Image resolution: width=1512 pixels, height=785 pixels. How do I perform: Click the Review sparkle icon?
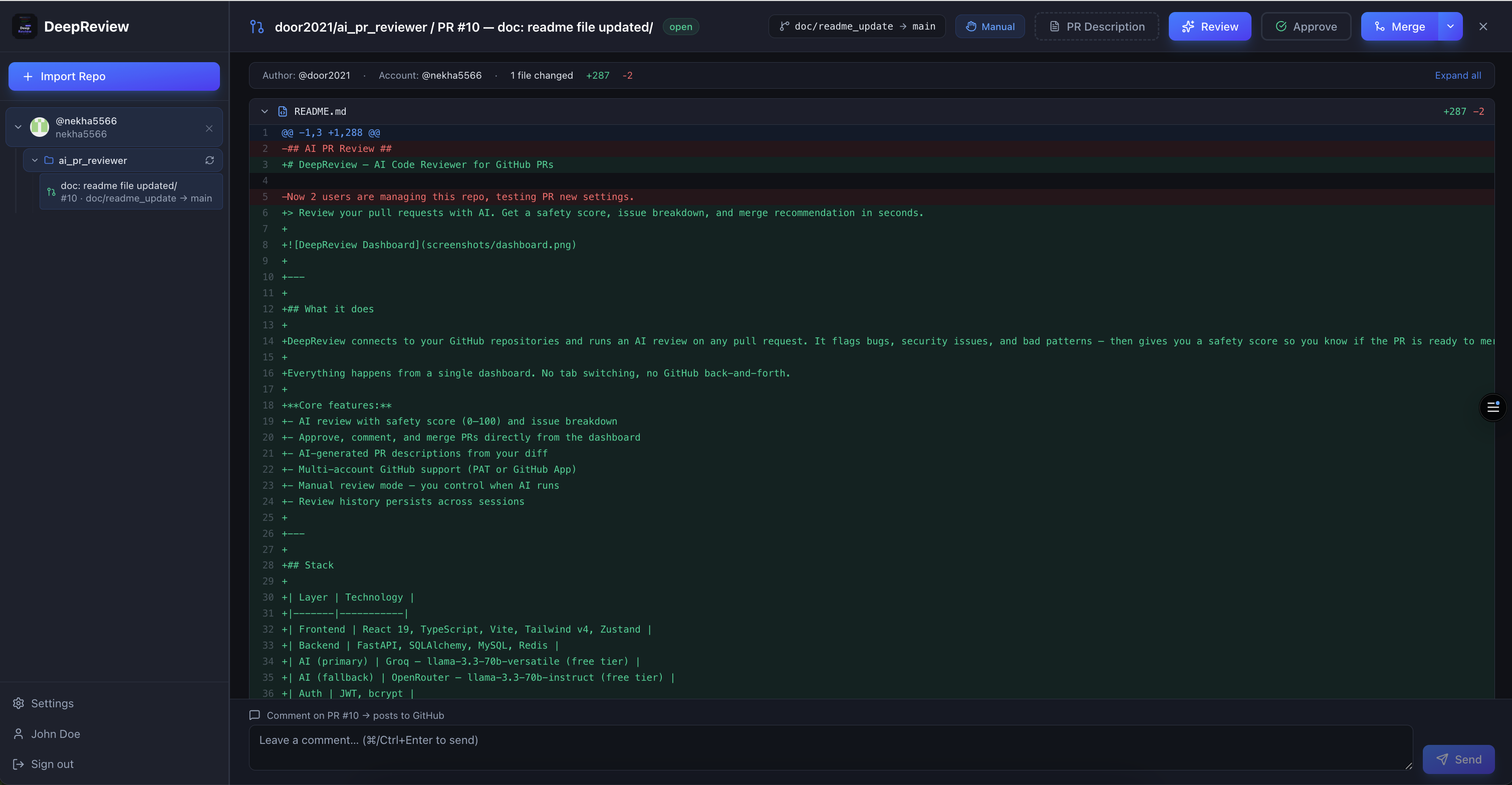[1188, 27]
